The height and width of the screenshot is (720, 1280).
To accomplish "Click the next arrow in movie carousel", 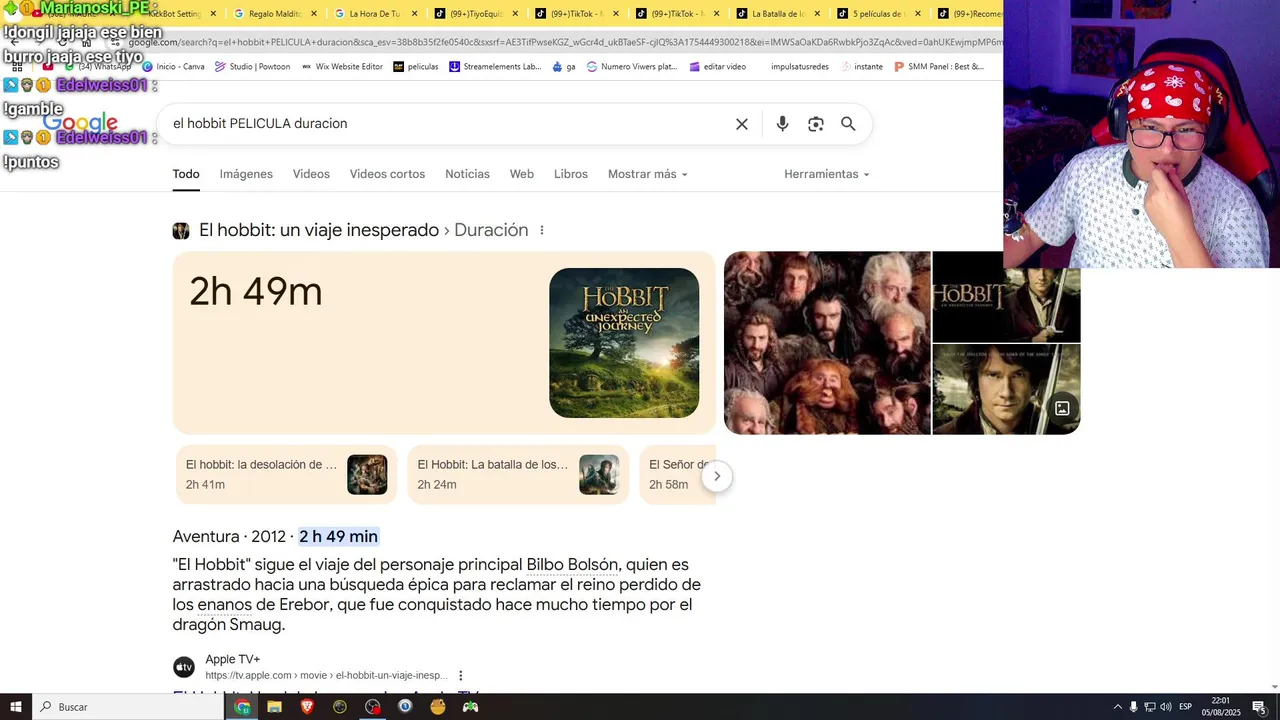I will (717, 476).
